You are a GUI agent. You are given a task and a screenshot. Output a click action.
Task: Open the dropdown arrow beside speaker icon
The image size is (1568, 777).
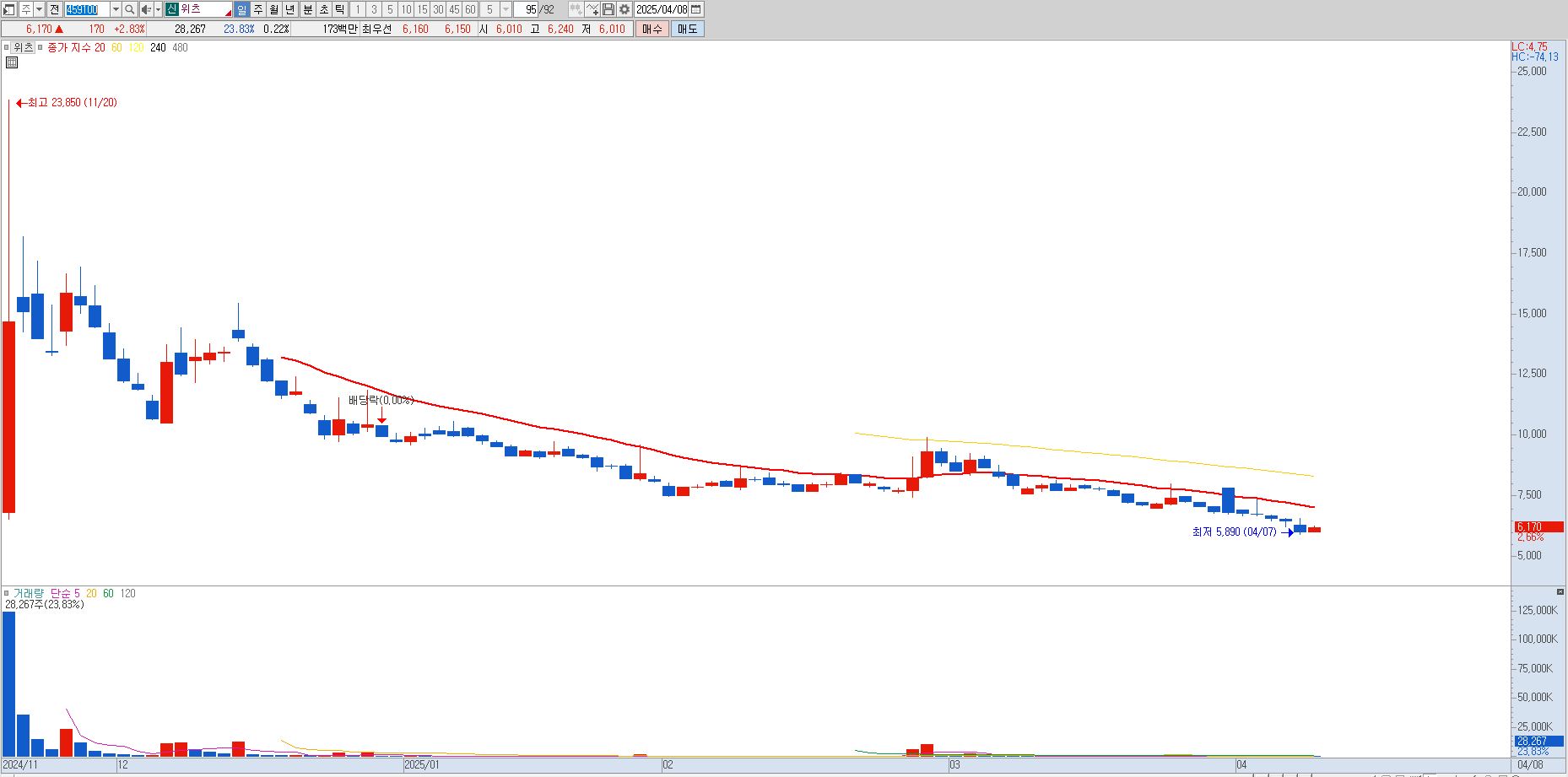(x=158, y=9)
